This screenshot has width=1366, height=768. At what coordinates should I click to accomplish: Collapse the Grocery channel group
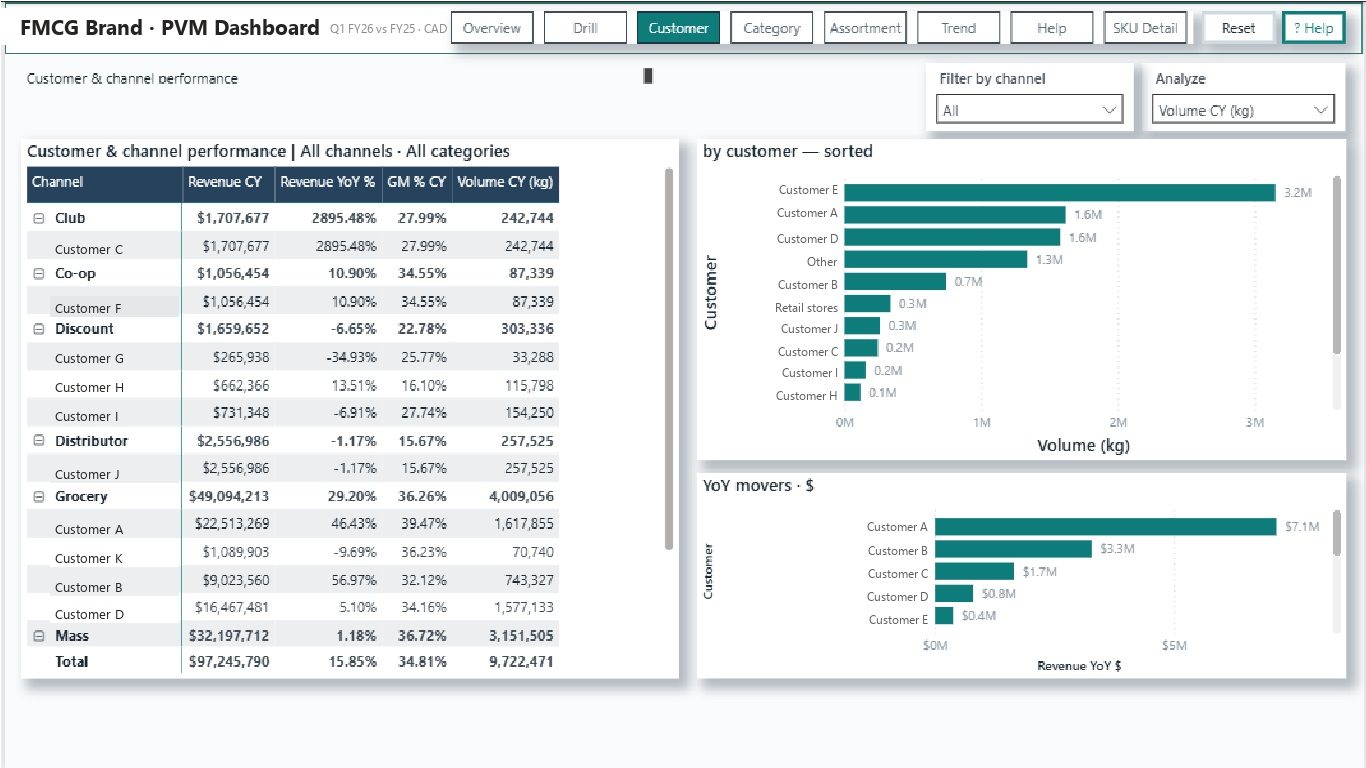(38, 497)
